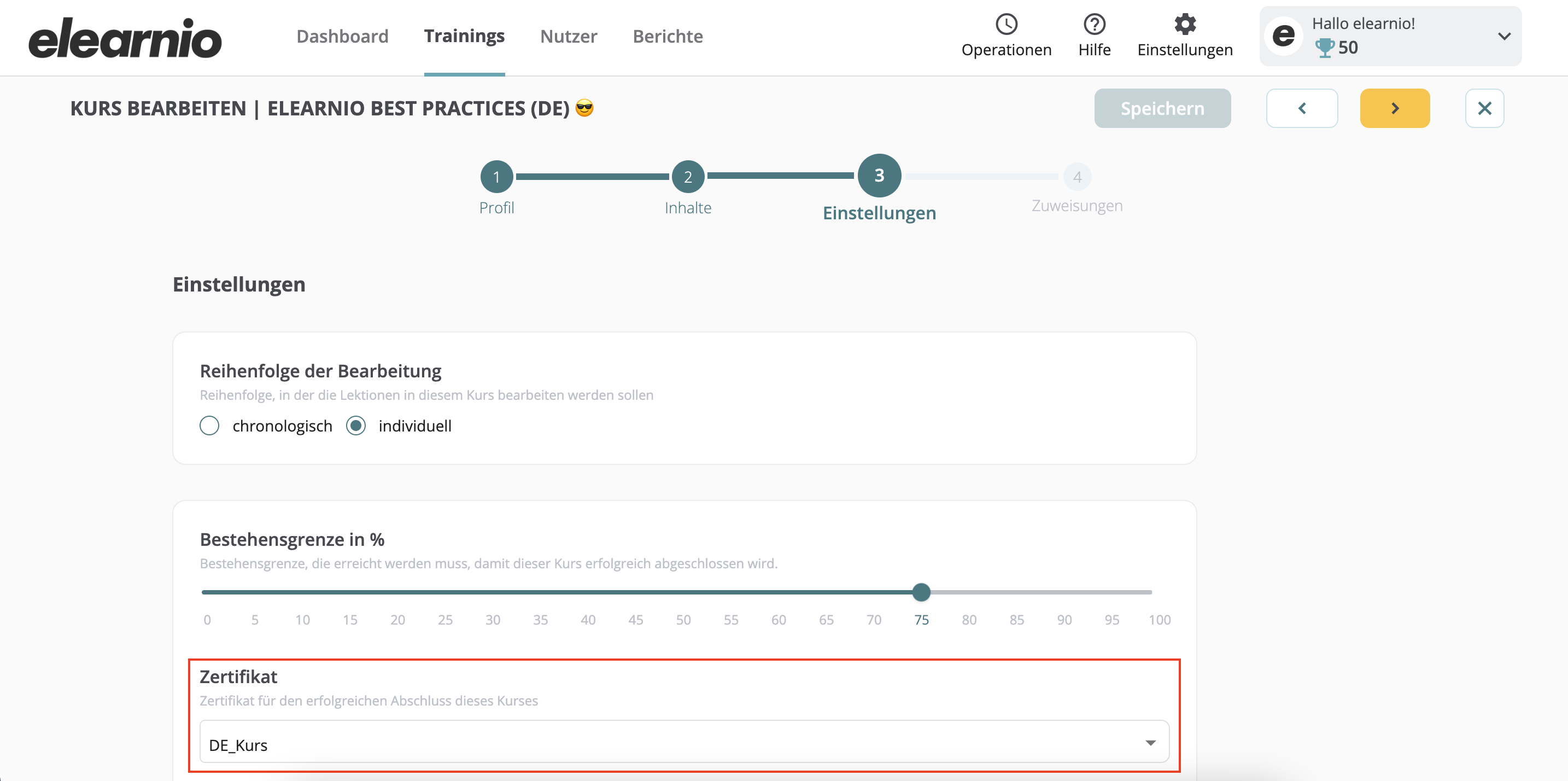Click the 'Hallo elearnio!' greeting
The image size is (1568, 781).
(1363, 23)
